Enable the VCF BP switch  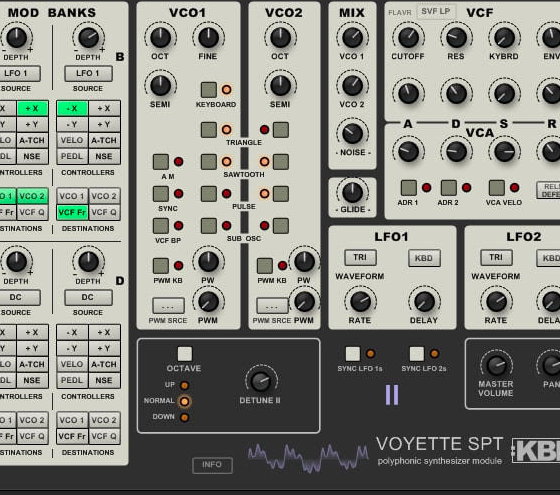tap(161, 226)
